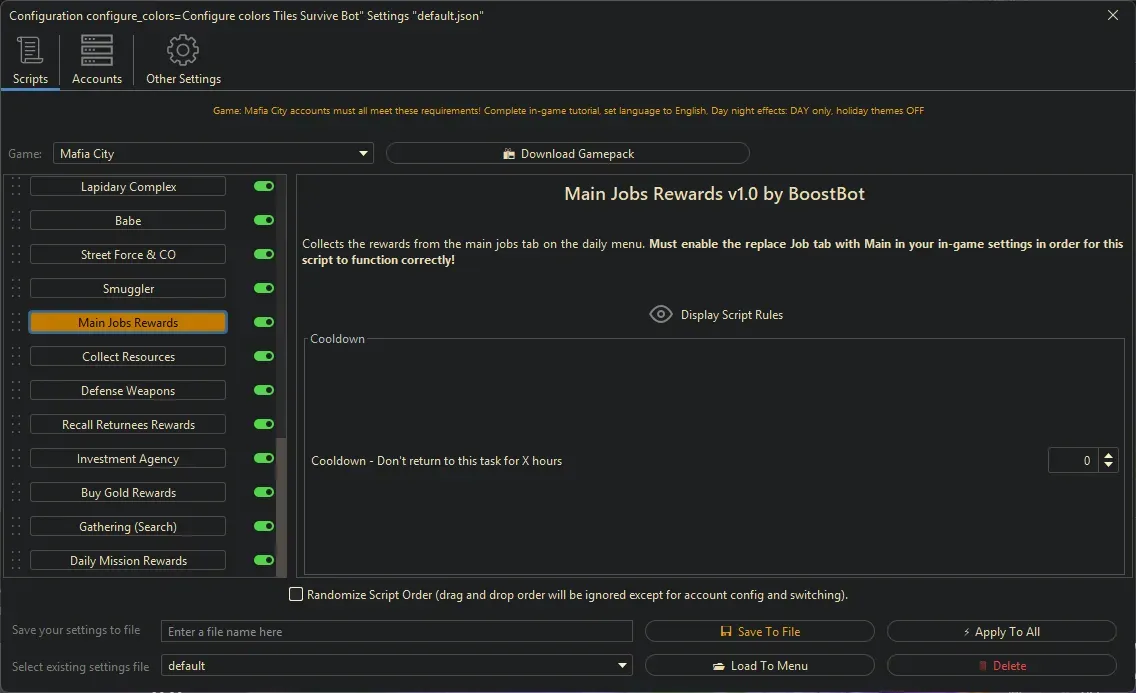Switch to the Accounts tab

point(96,60)
